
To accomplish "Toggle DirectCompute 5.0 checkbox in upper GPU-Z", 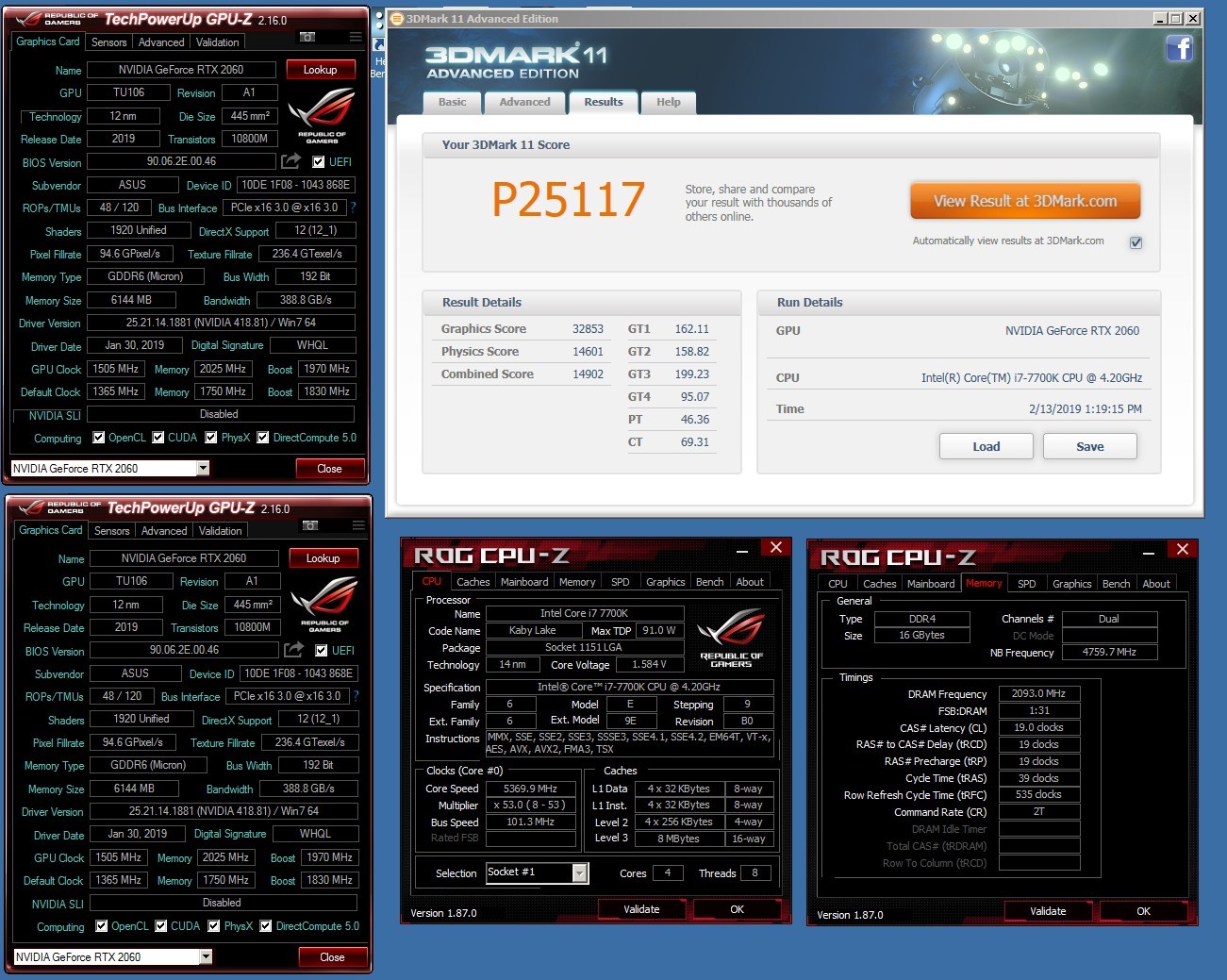I will click(x=263, y=438).
